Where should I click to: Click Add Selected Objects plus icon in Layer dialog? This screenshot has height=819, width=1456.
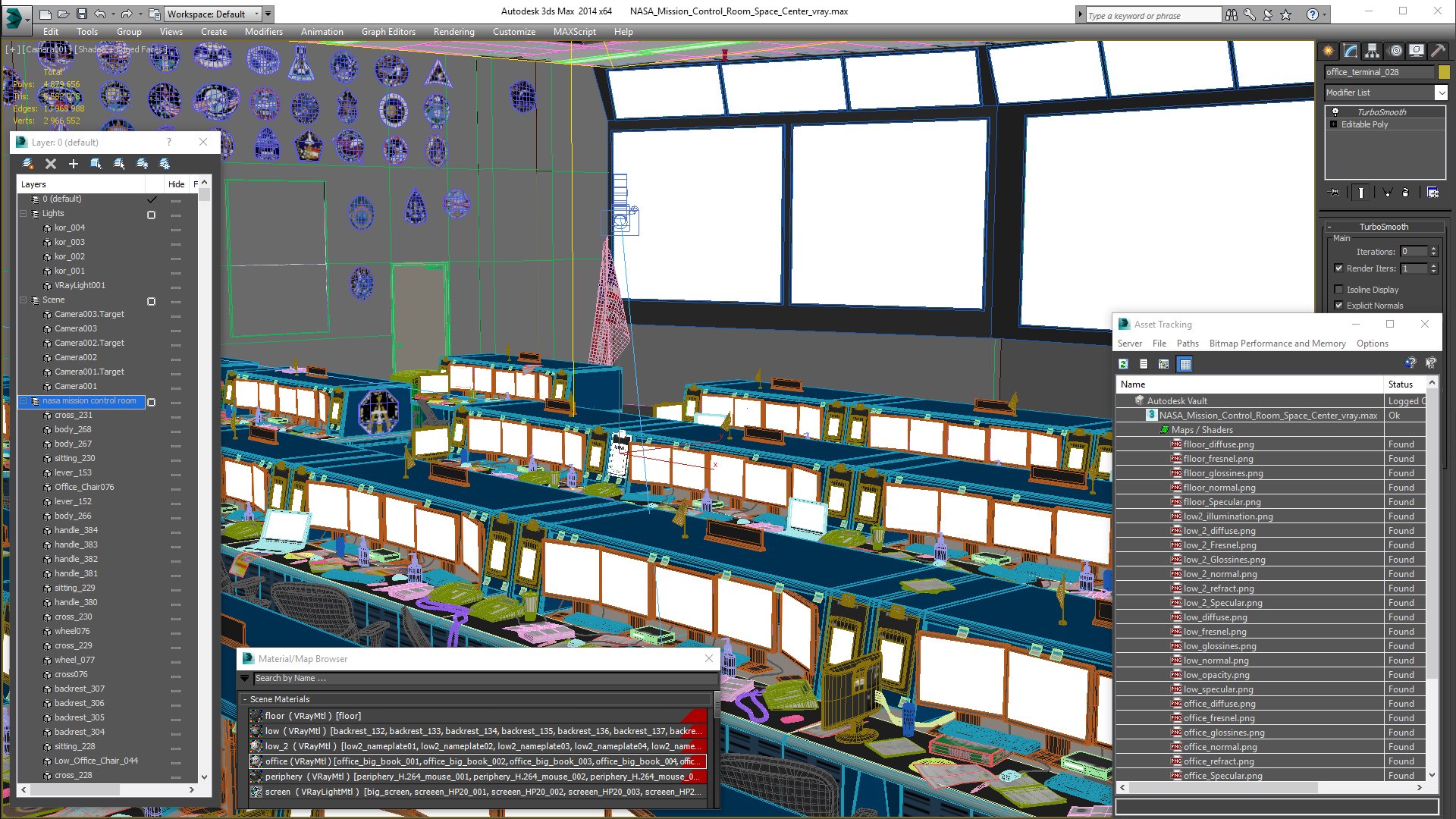click(74, 164)
